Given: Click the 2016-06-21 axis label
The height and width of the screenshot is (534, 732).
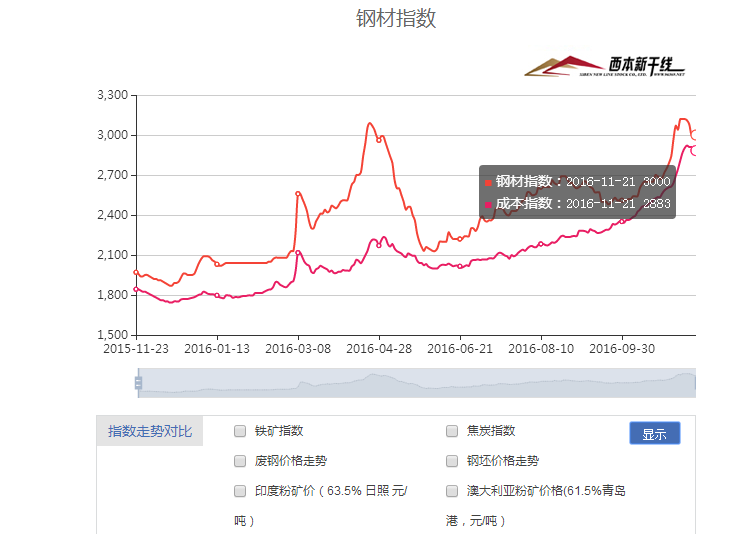Looking at the screenshot, I should (460, 349).
